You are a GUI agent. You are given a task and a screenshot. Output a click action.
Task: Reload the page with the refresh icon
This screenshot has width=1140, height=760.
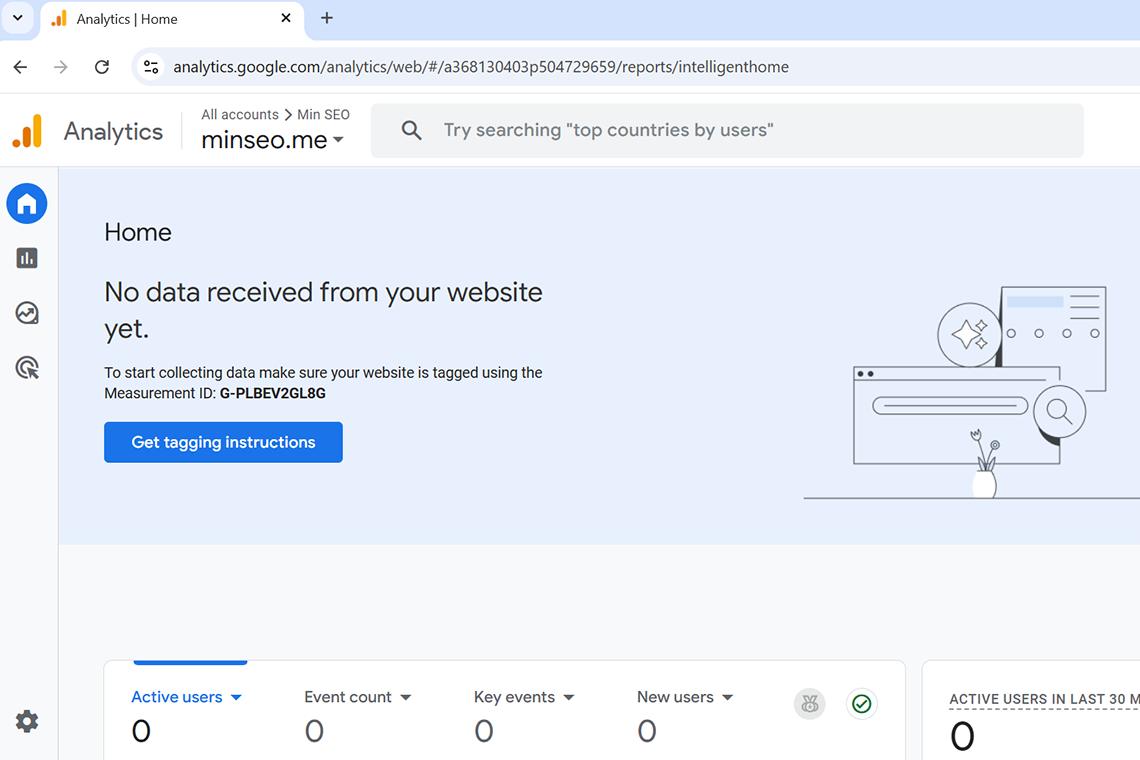click(x=101, y=67)
